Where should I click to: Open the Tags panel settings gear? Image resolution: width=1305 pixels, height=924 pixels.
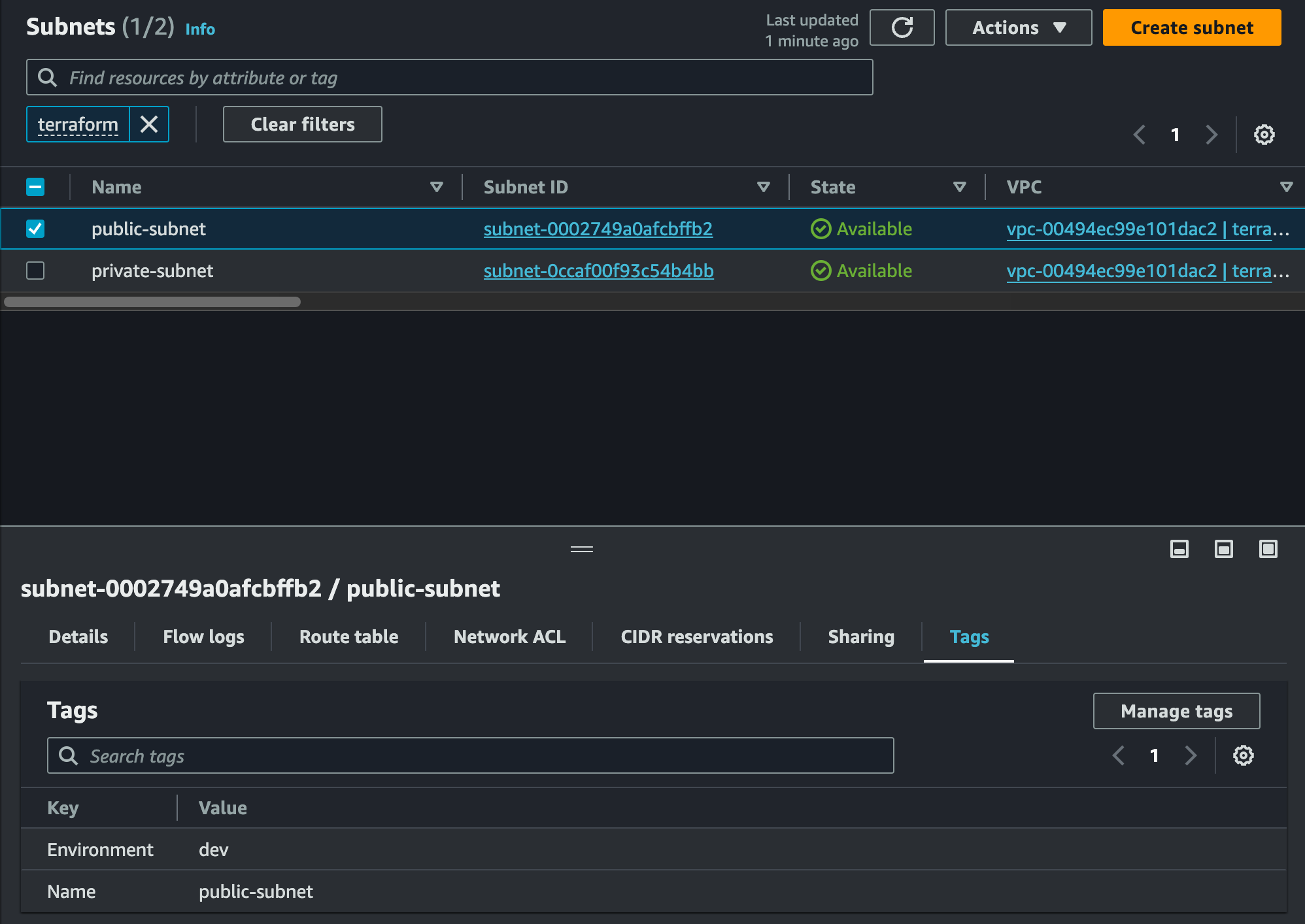tap(1243, 755)
